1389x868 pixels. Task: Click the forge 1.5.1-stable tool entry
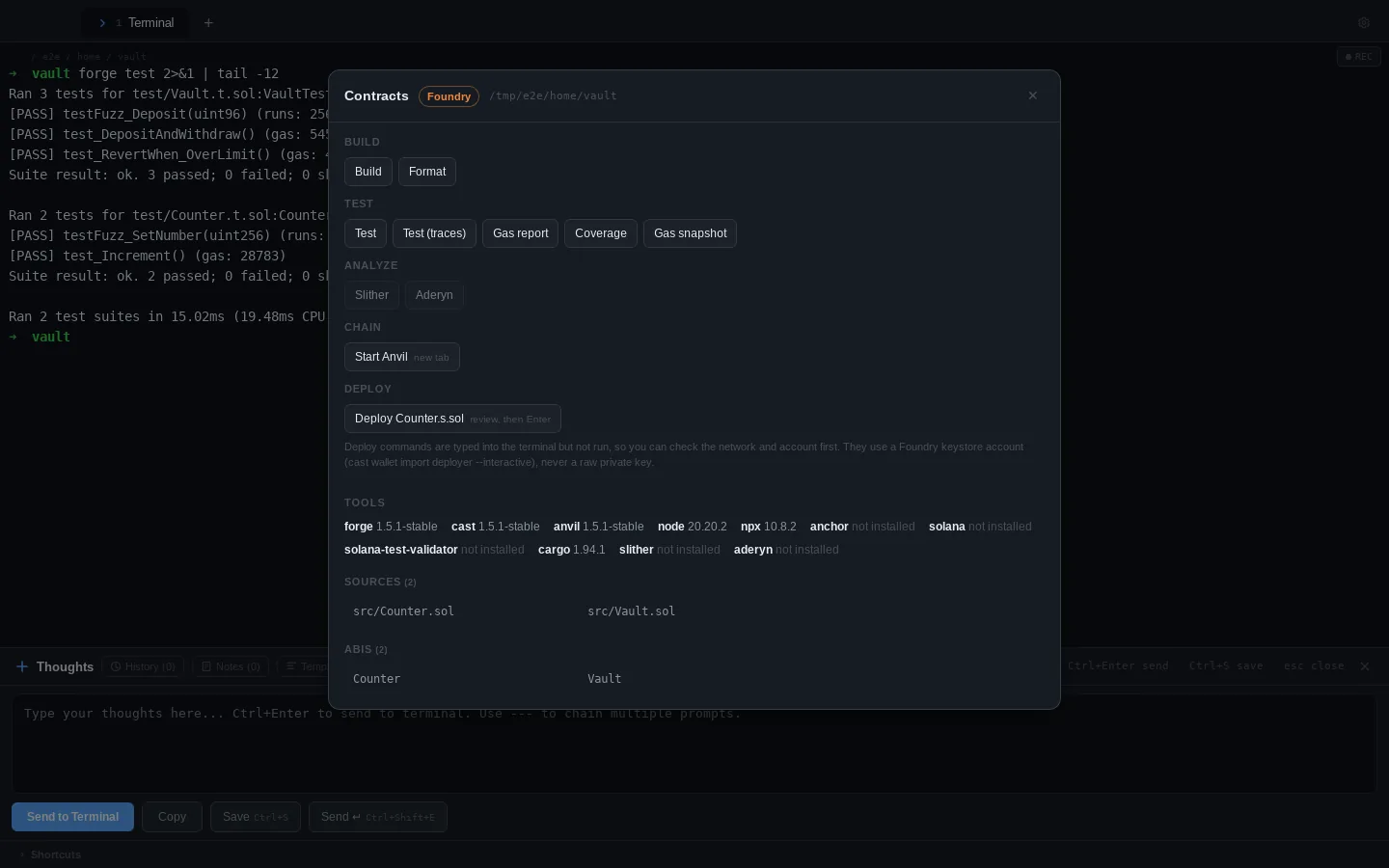(391, 527)
